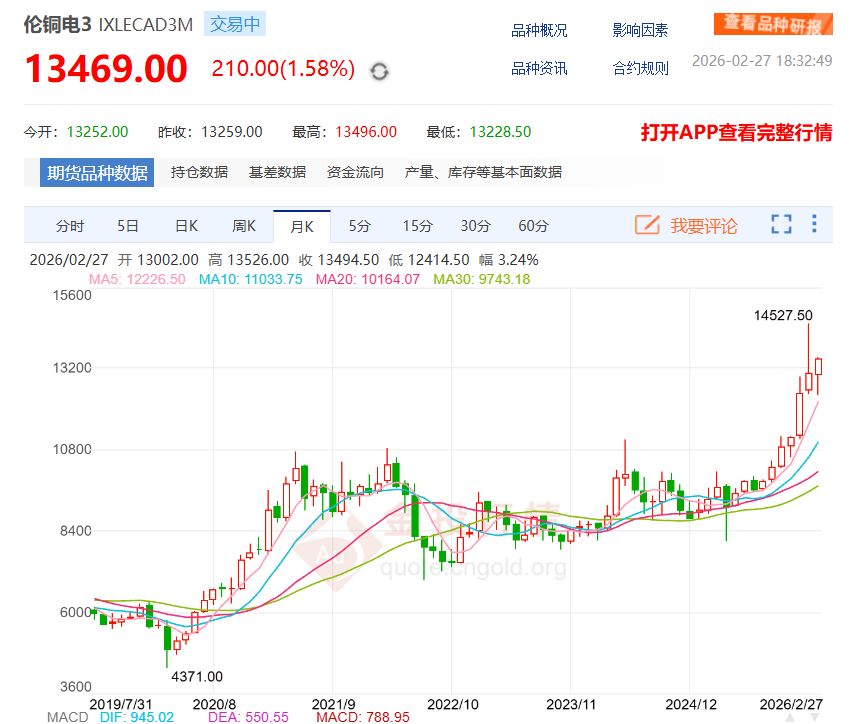Refresh the latest copper price quote
The image size is (856, 724).
[378, 70]
